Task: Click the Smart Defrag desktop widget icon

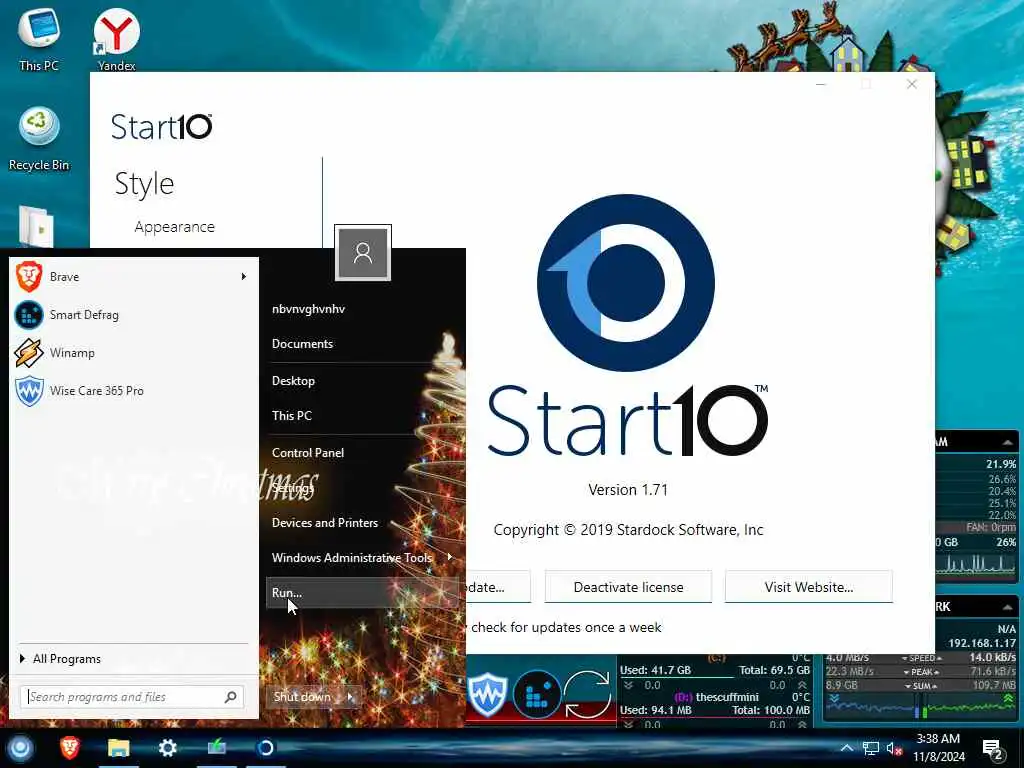Action: click(x=537, y=695)
